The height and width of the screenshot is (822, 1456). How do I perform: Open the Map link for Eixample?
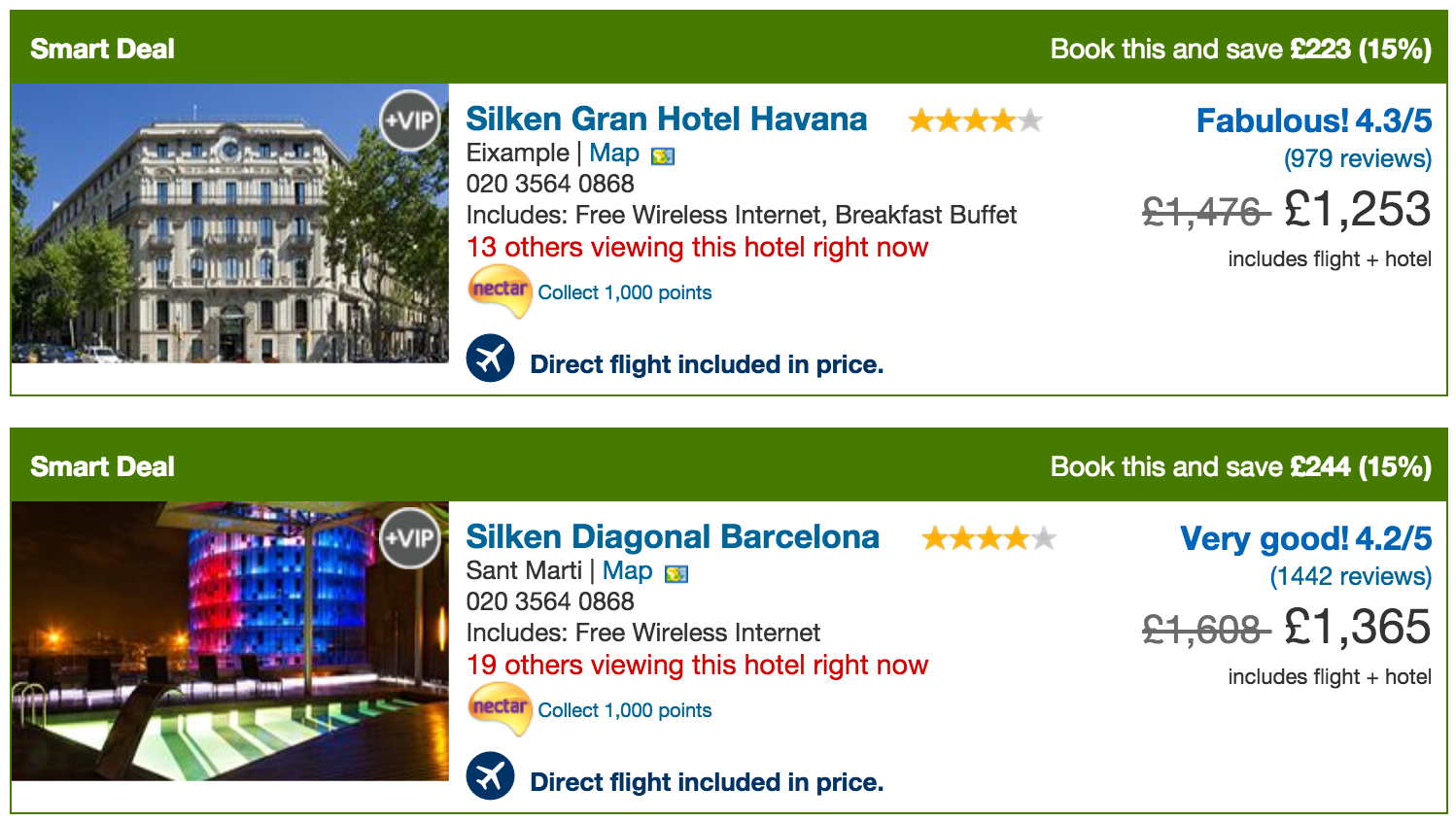coord(613,154)
